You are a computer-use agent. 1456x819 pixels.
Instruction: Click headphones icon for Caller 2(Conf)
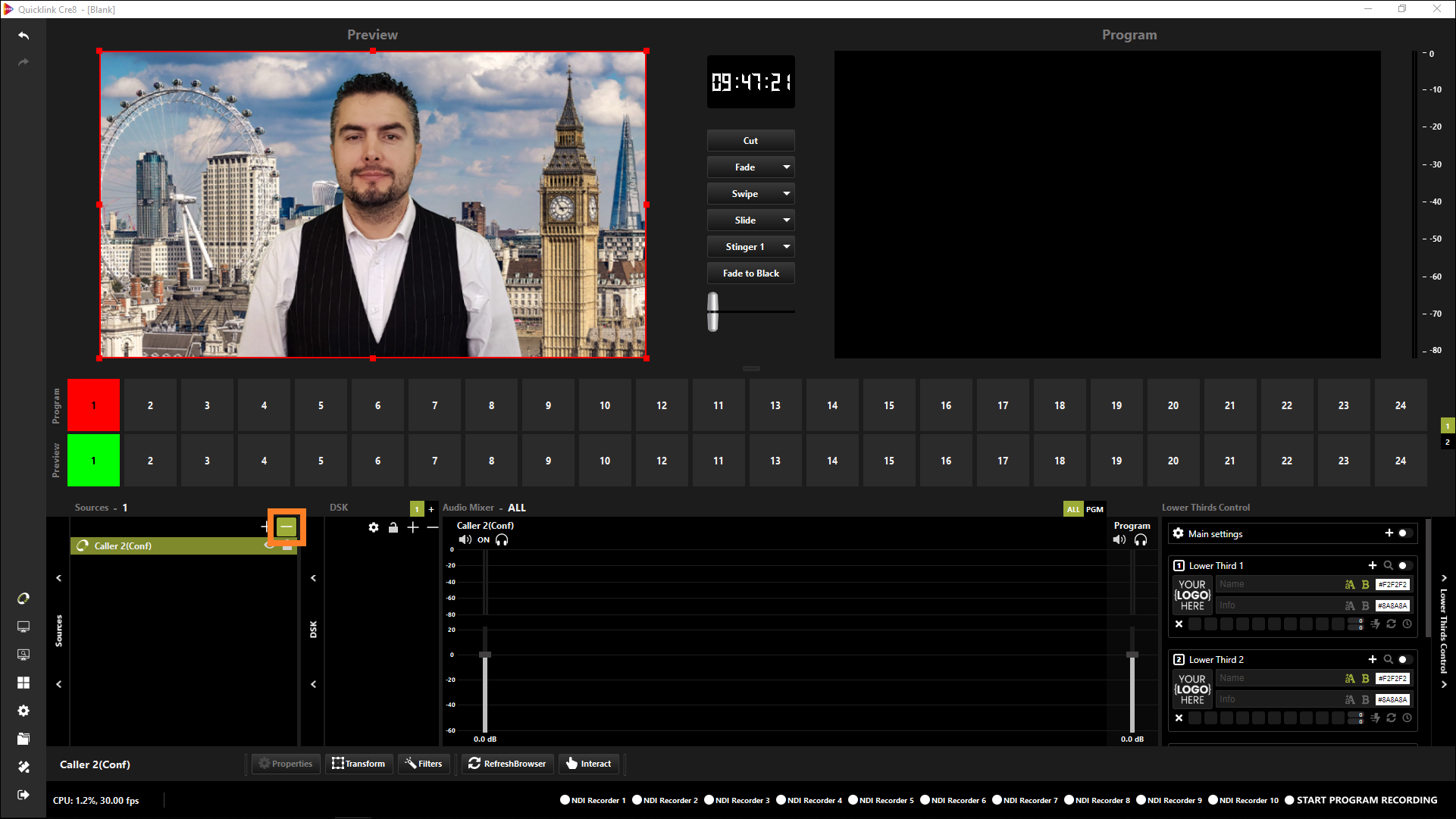coord(502,540)
